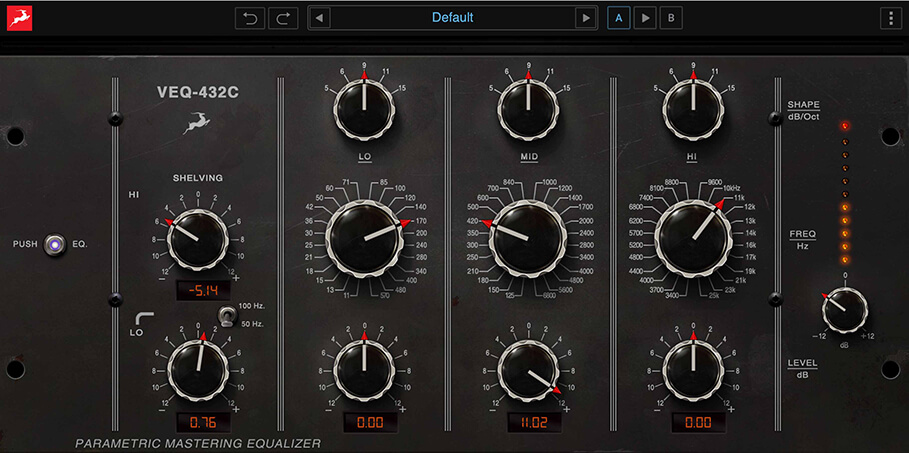Click the LO band frequency knob

point(364,238)
